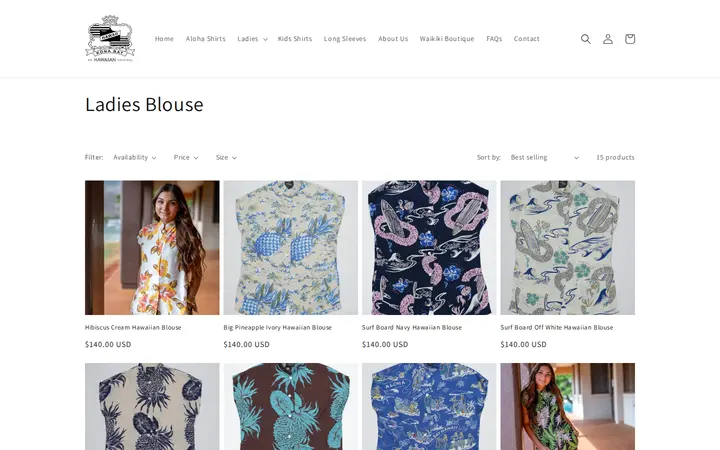
Task: Expand the Ladies navigation dropdown
Action: click(252, 39)
